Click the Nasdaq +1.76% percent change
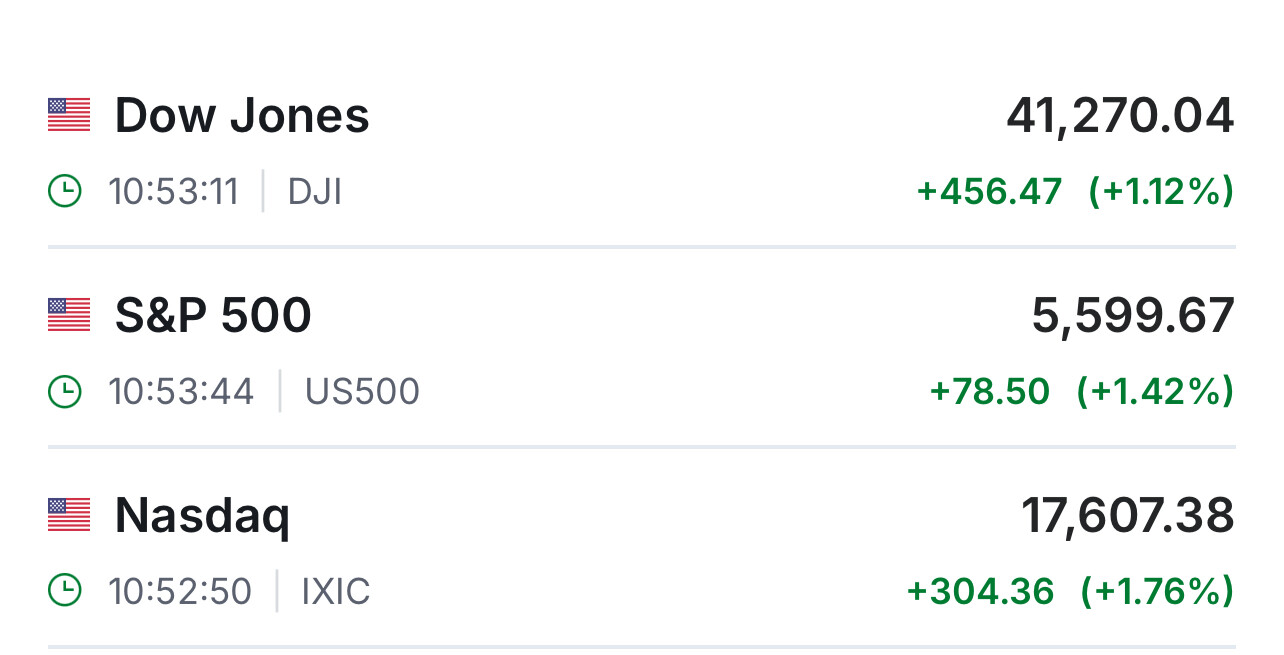The image size is (1284, 655). click(1157, 591)
